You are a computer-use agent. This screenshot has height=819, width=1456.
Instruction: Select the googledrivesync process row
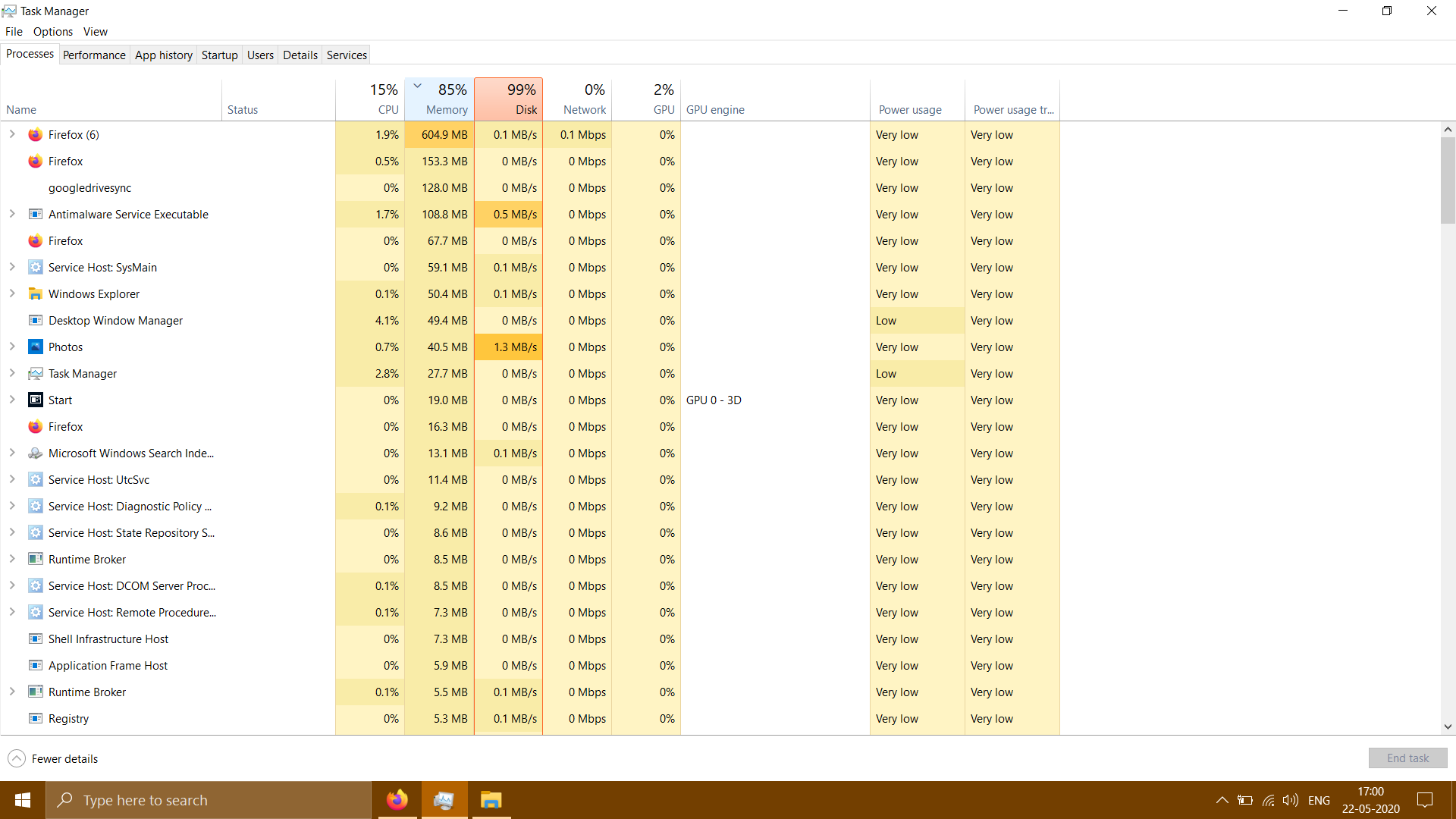tap(530, 188)
